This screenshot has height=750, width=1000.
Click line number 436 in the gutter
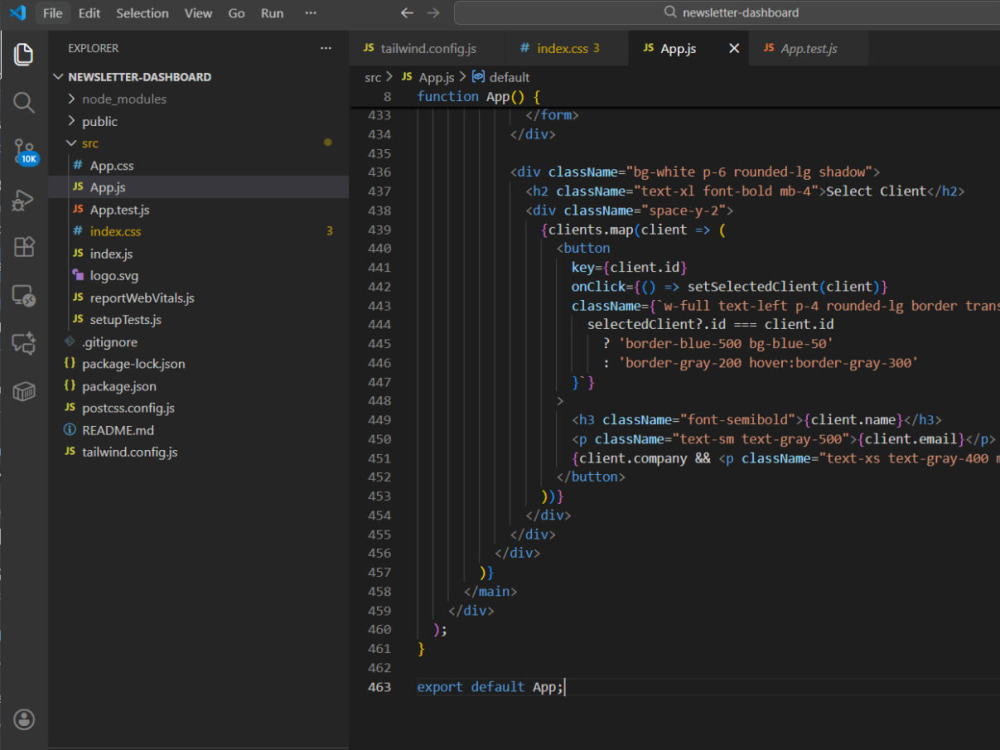[379, 172]
